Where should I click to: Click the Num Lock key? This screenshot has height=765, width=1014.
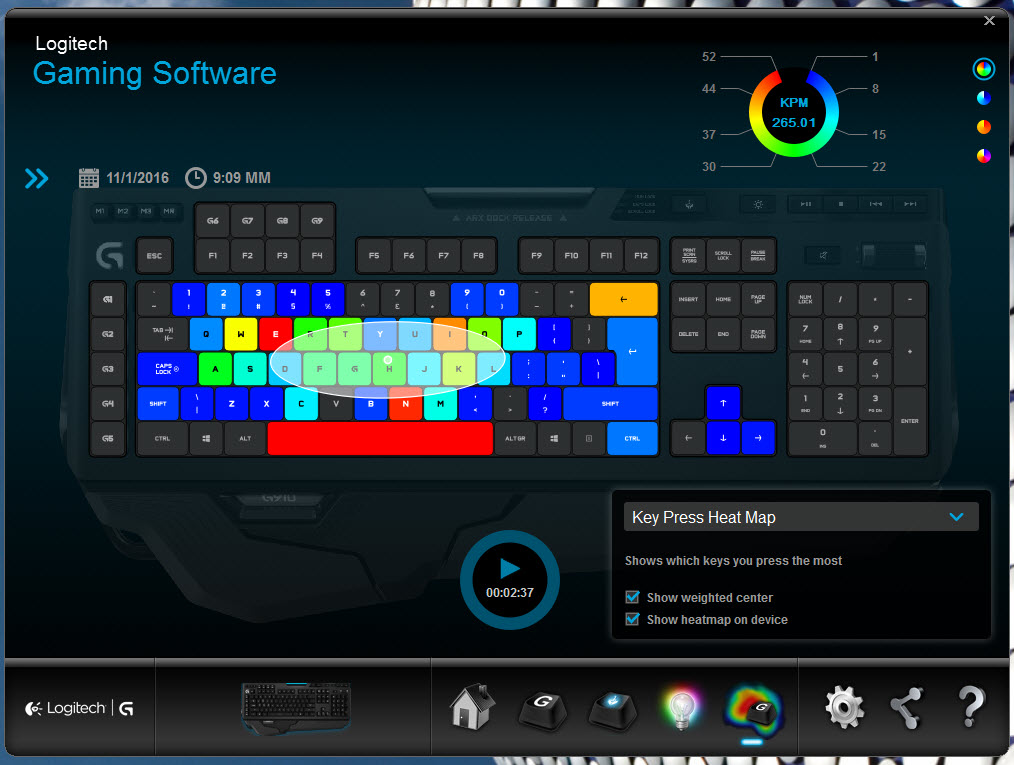click(805, 299)
